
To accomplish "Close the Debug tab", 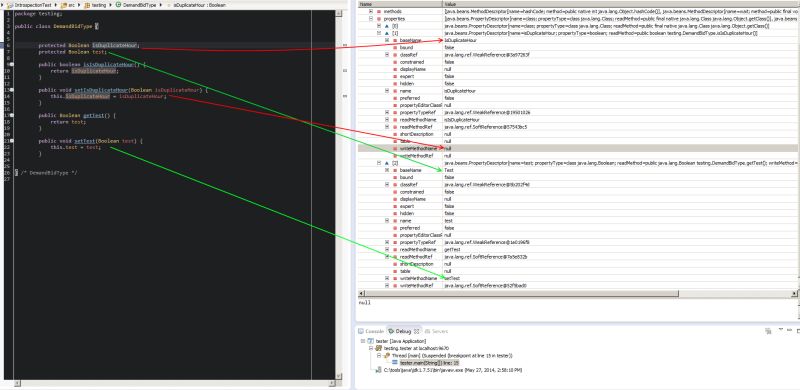I will click(x=416, y=331).
